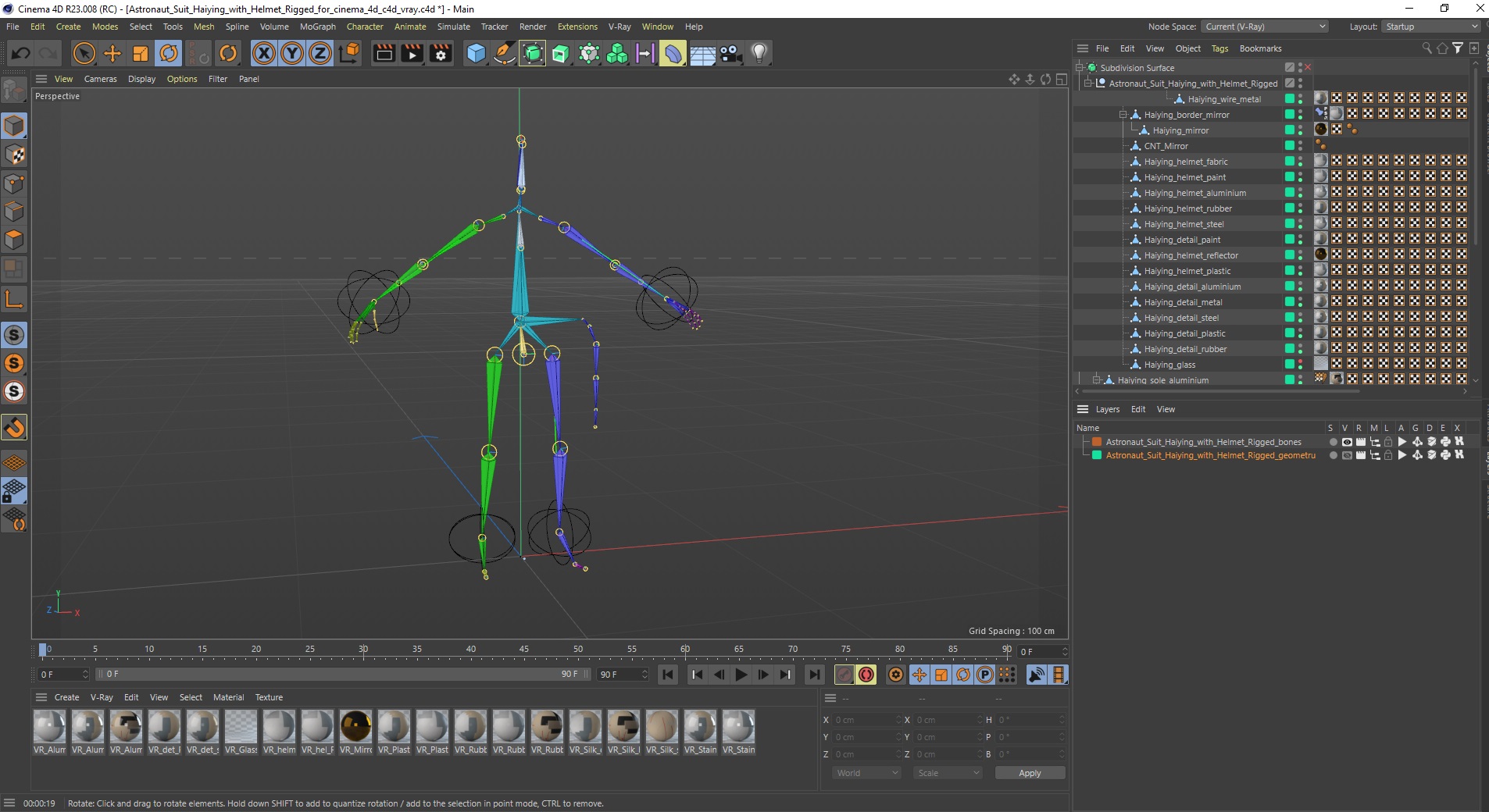Click the timeline preview range slider
This screenshot has height=812, width=1489.
pyautogui.click(x=343, y=674)
